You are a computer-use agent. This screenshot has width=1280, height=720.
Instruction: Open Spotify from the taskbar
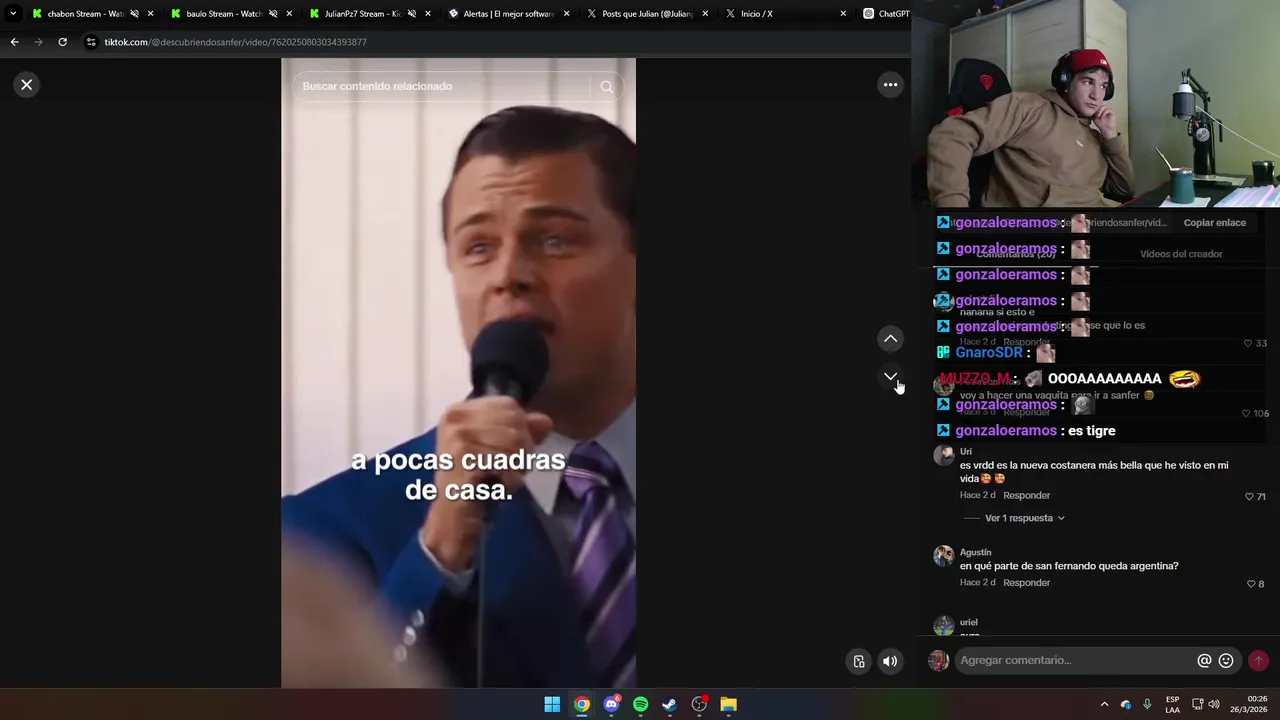(640, 705)
